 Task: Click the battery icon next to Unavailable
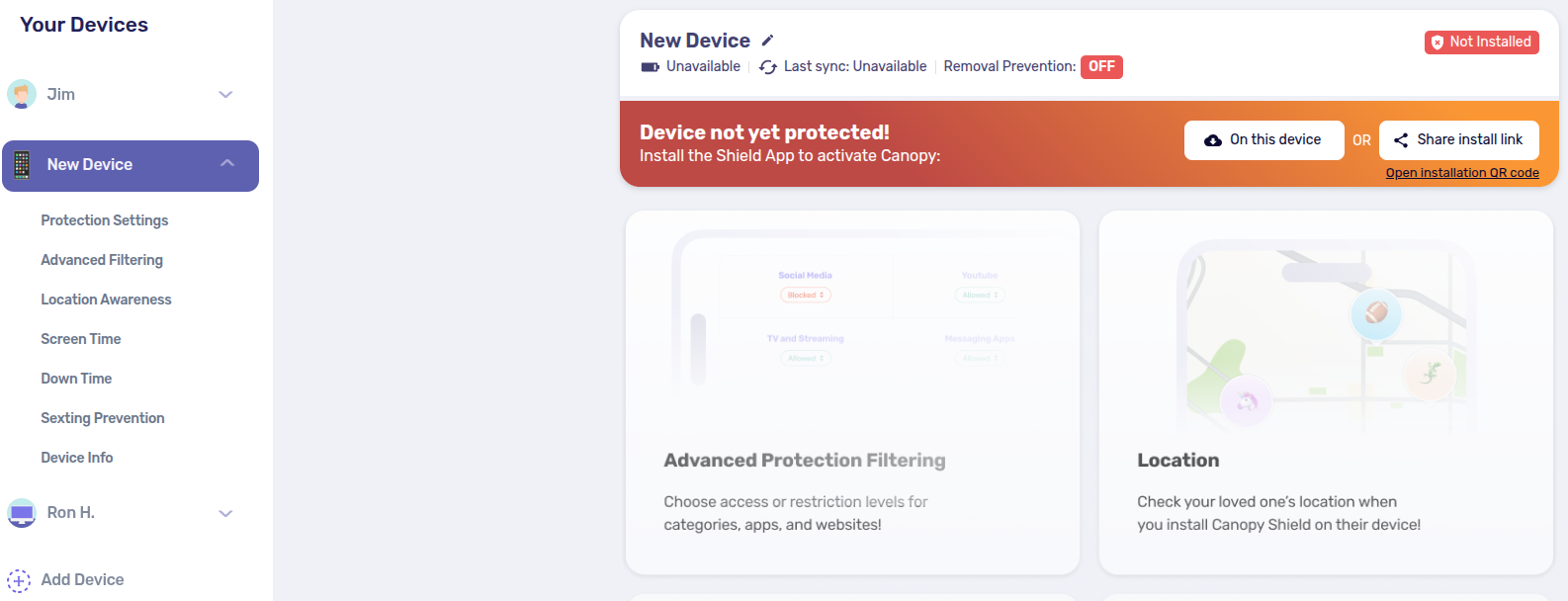pyautogui.click(x=651, y=67)
